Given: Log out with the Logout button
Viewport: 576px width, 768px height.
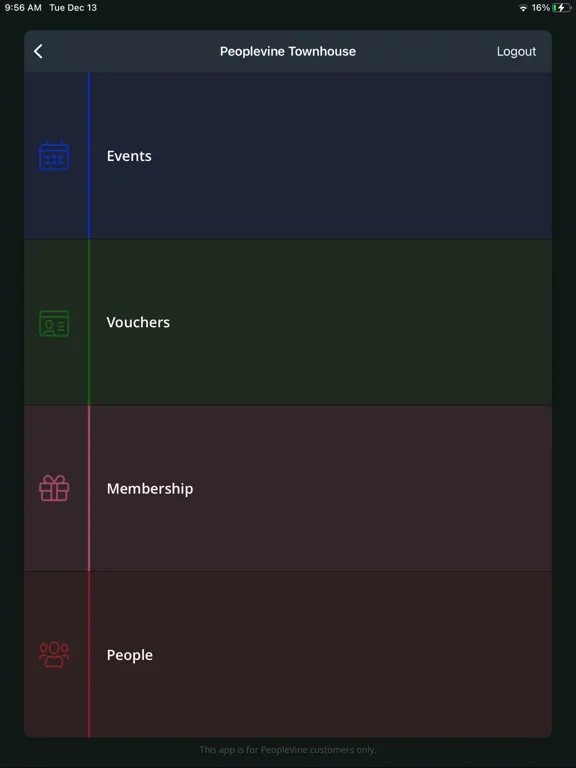Looking at the screenshot, I should (x=516, y=51).
